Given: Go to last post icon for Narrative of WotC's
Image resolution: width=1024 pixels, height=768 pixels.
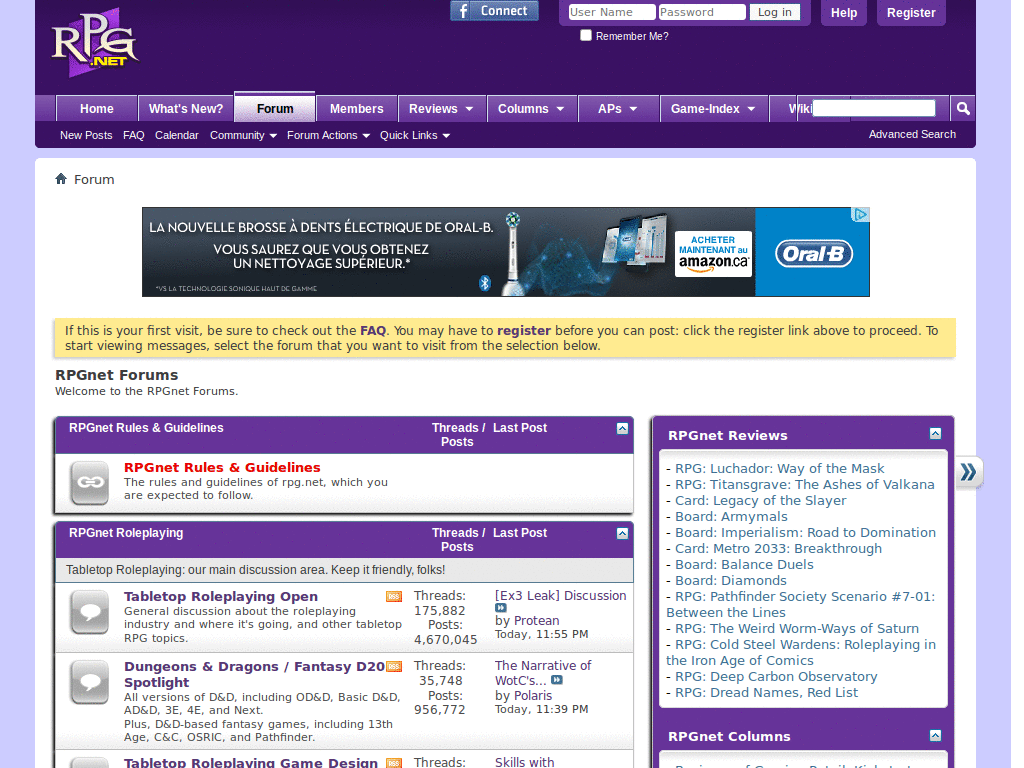Looking at the screenshot, I should [x=556, y=680].
